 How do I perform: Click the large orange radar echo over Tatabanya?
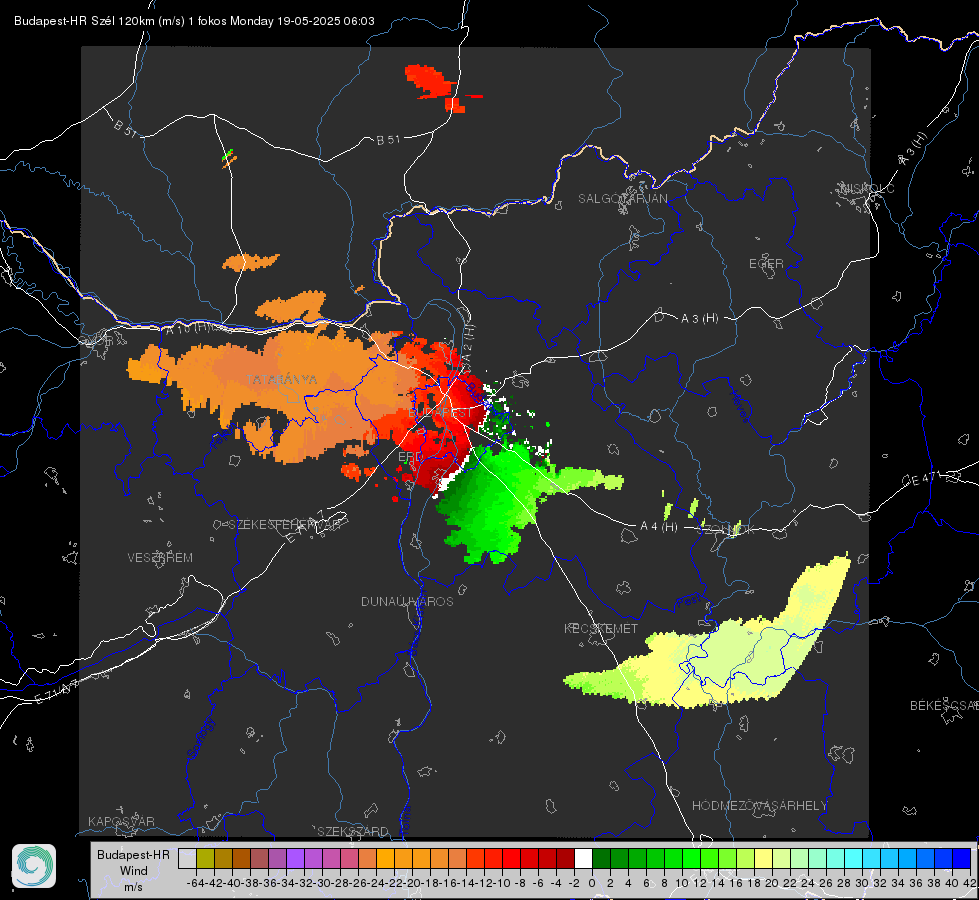click(281, 387)
